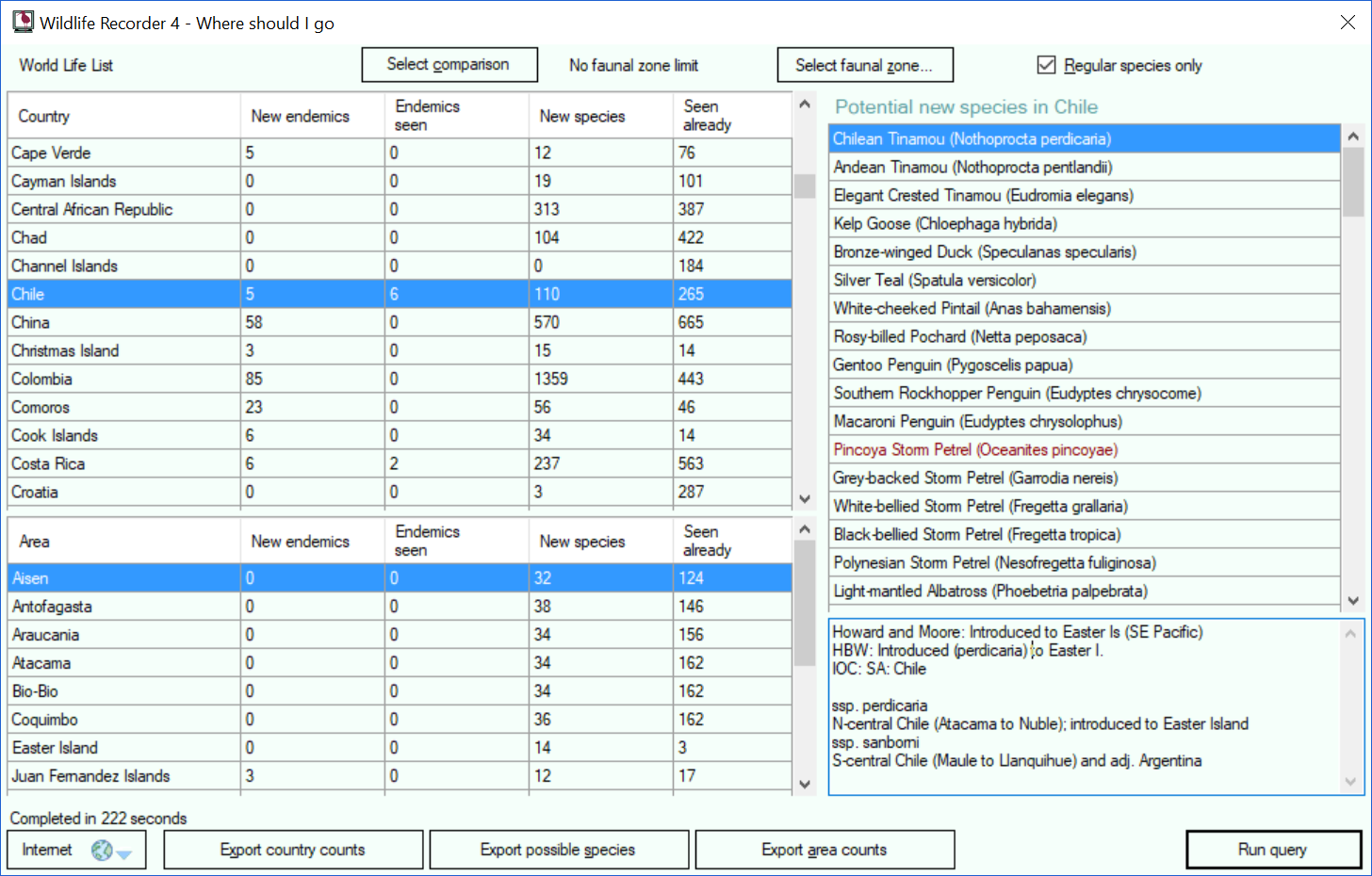This screenshot has height=876, width=1372.
Task: Select the Costa Rica row
Action: coord(400,463)
